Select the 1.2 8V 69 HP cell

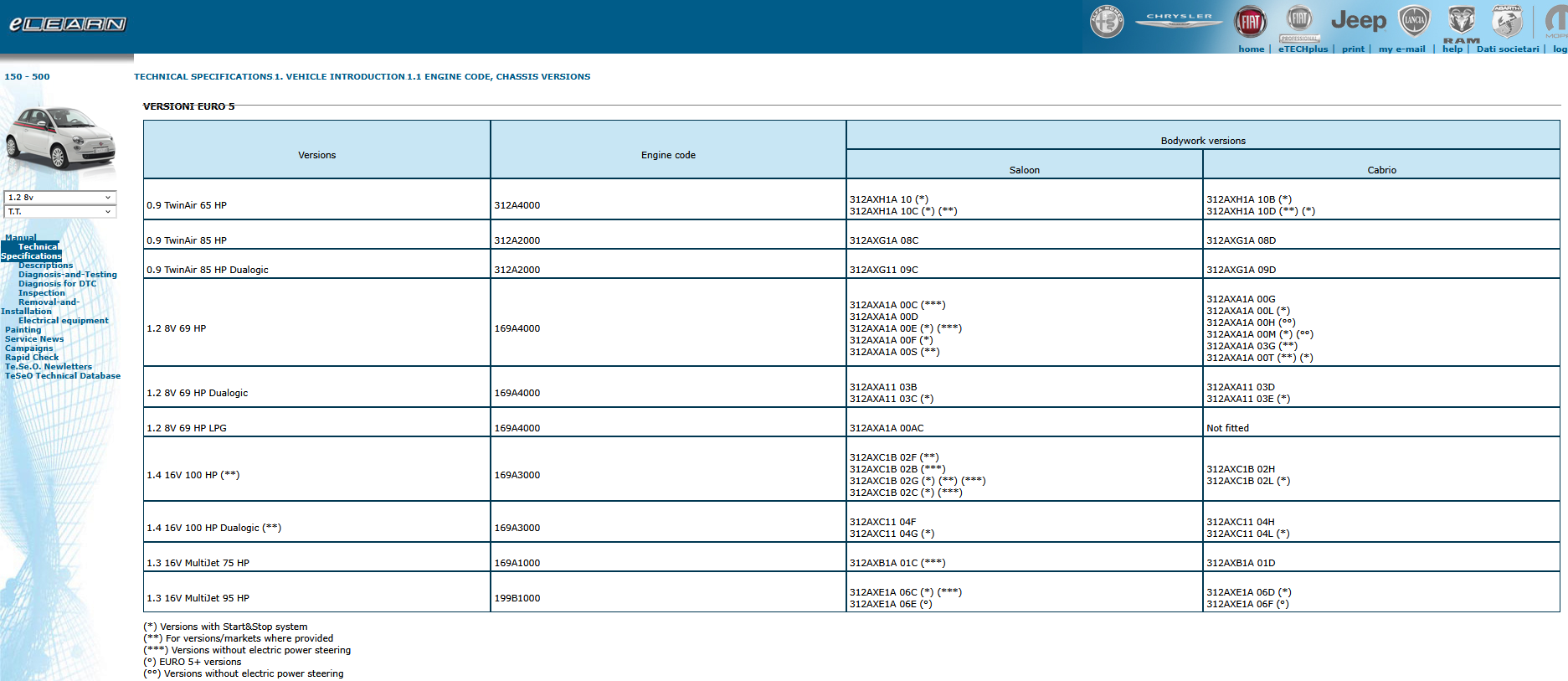(317, 322)
